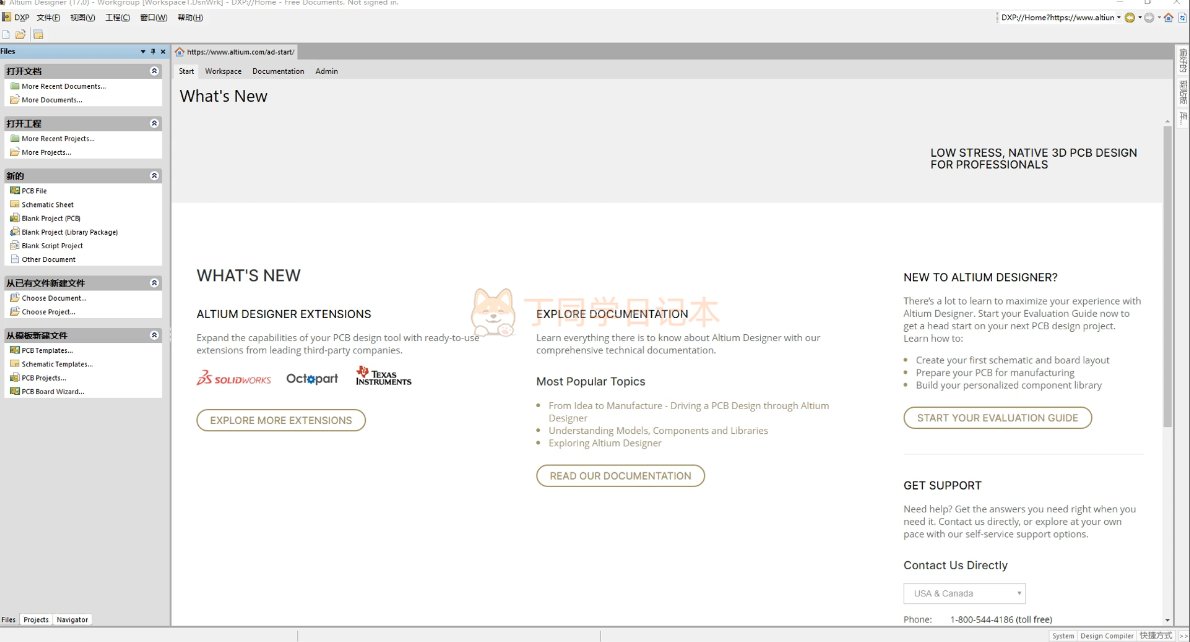Open the address bar URL dropdown

coord(1119,17)
